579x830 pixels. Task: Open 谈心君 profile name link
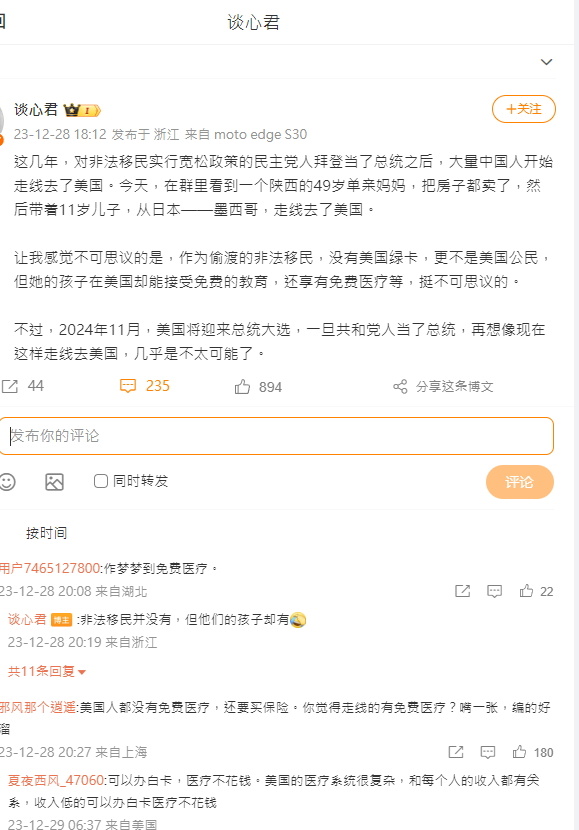(35, 110)
